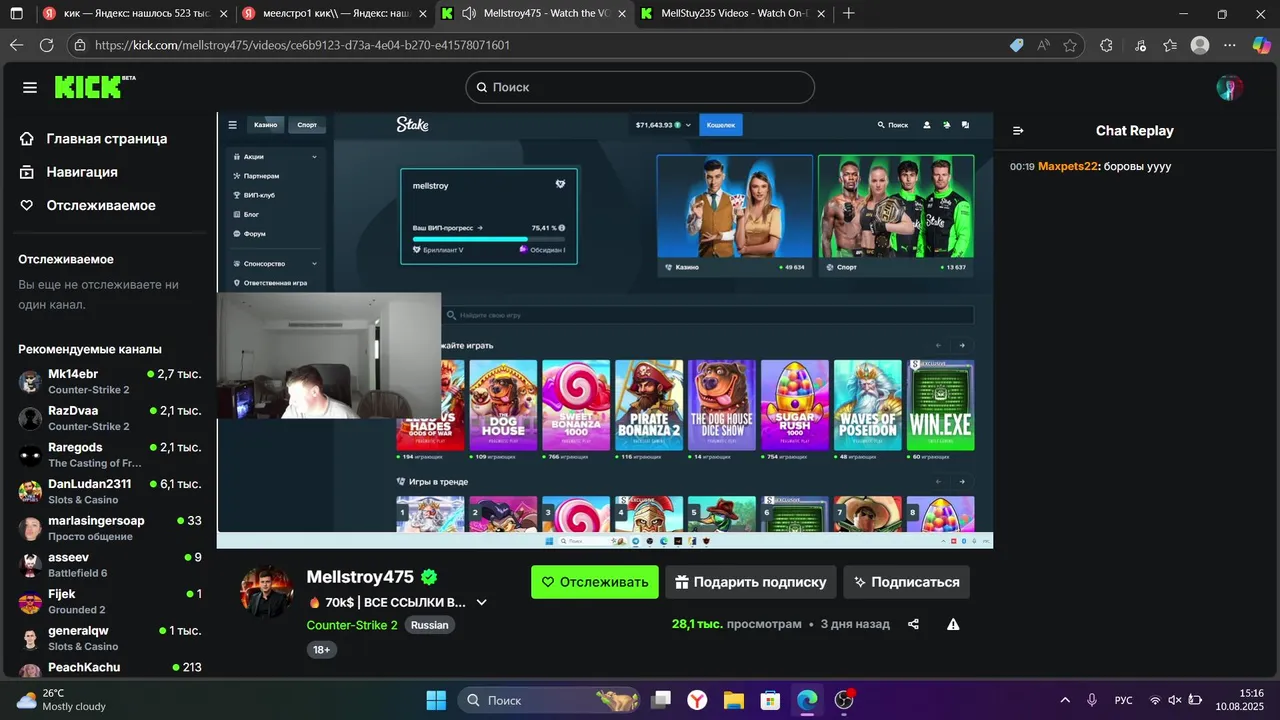1280x720 pixels.
Task: Click Подарить подписку button
Action: 751,582
